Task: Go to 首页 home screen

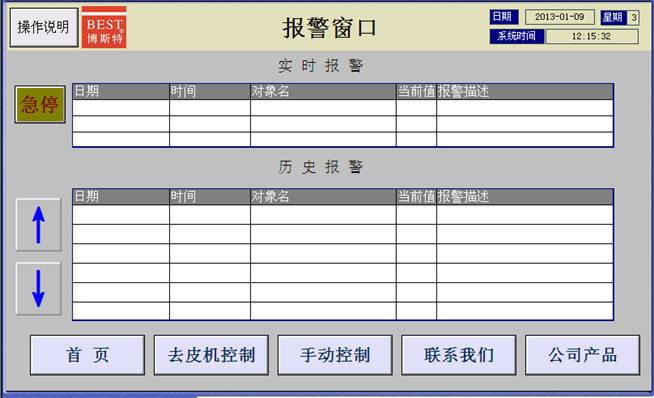Action: tap(87, 355)
